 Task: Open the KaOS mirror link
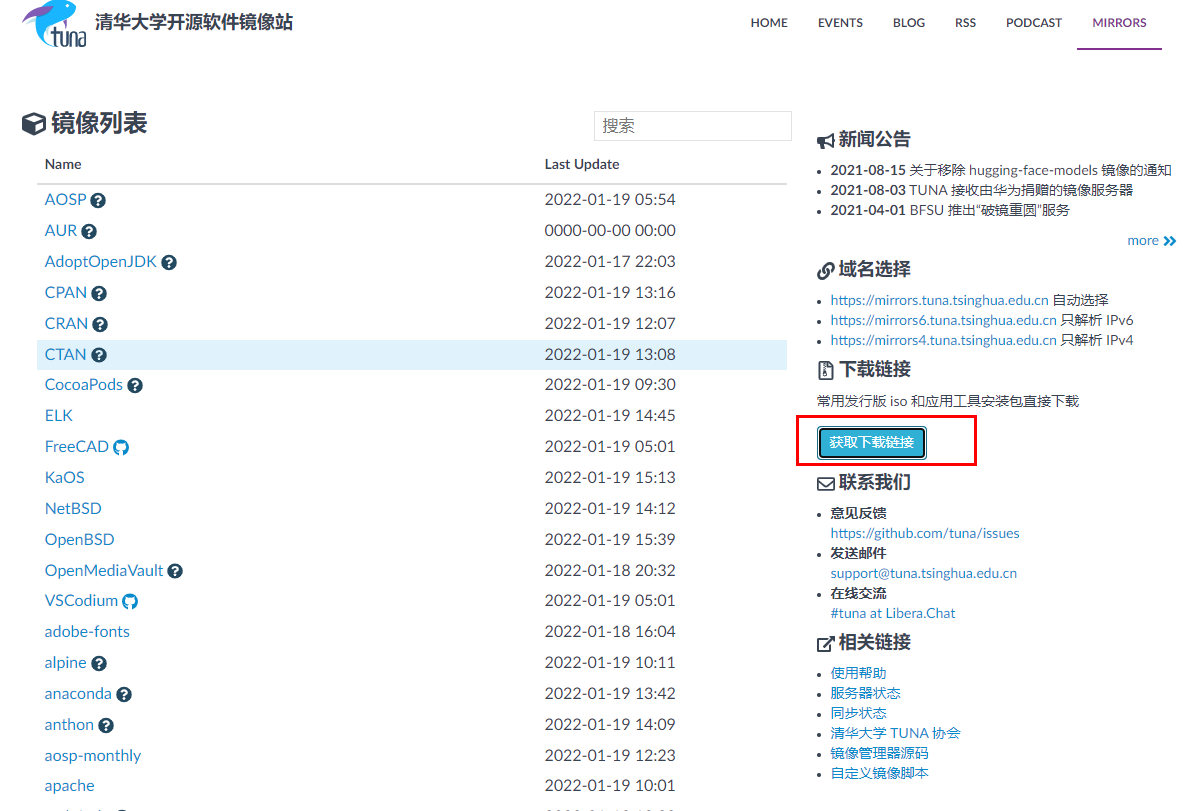pyautogui.click(x=65, y=478)
